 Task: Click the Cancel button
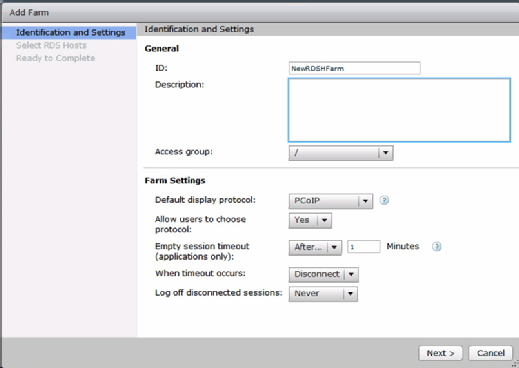(490, 353)
